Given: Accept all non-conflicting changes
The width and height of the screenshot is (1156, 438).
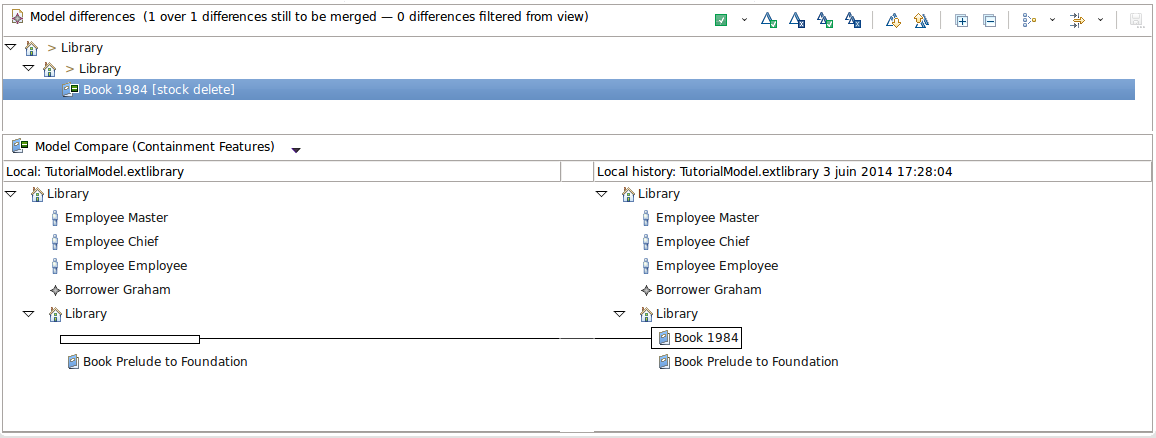Looking at the screenshot, I should (x=825, y=20).
